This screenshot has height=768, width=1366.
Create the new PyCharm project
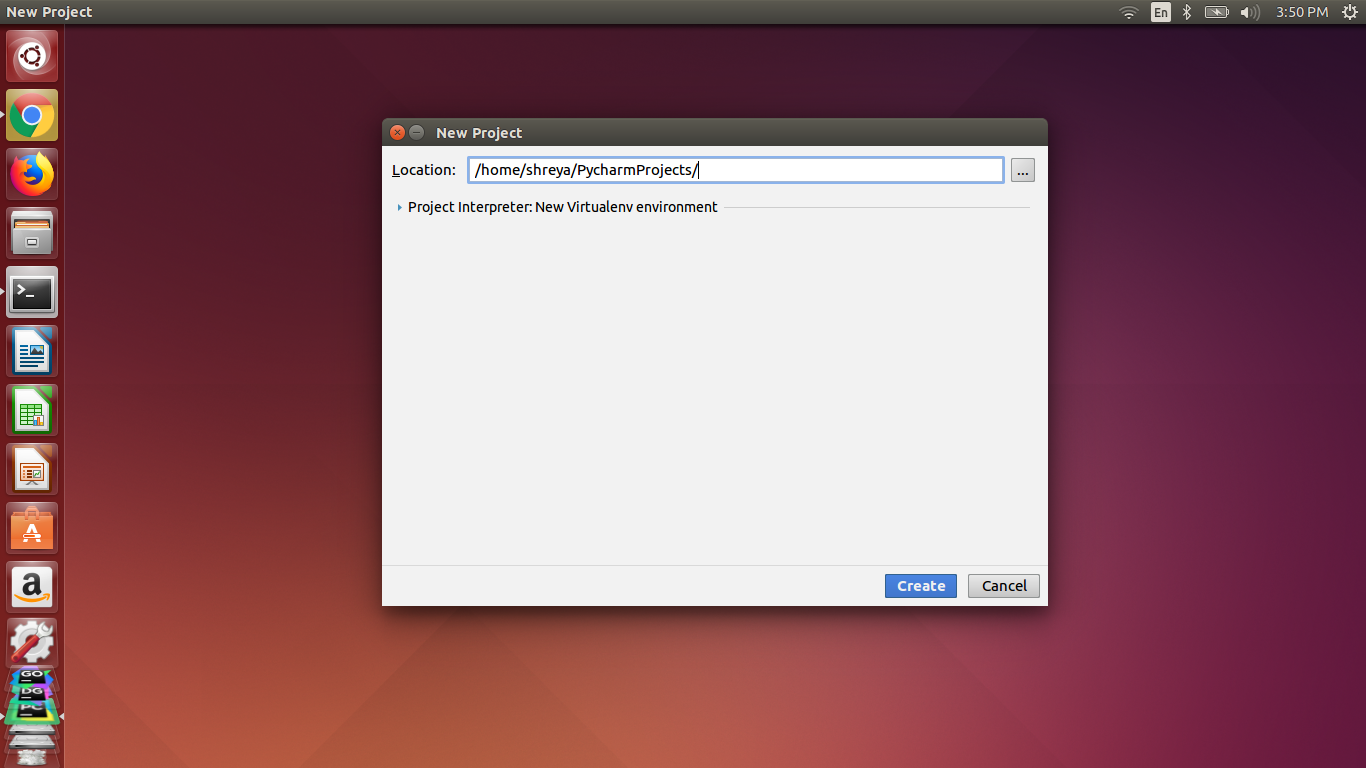pyautogui.click(x=920, y=585)
